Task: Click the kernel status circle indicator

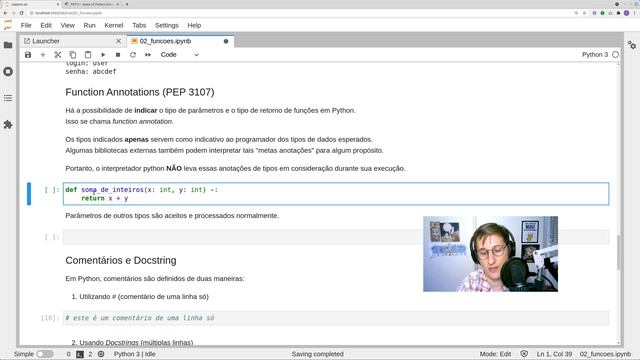Action: click(616, 55)
